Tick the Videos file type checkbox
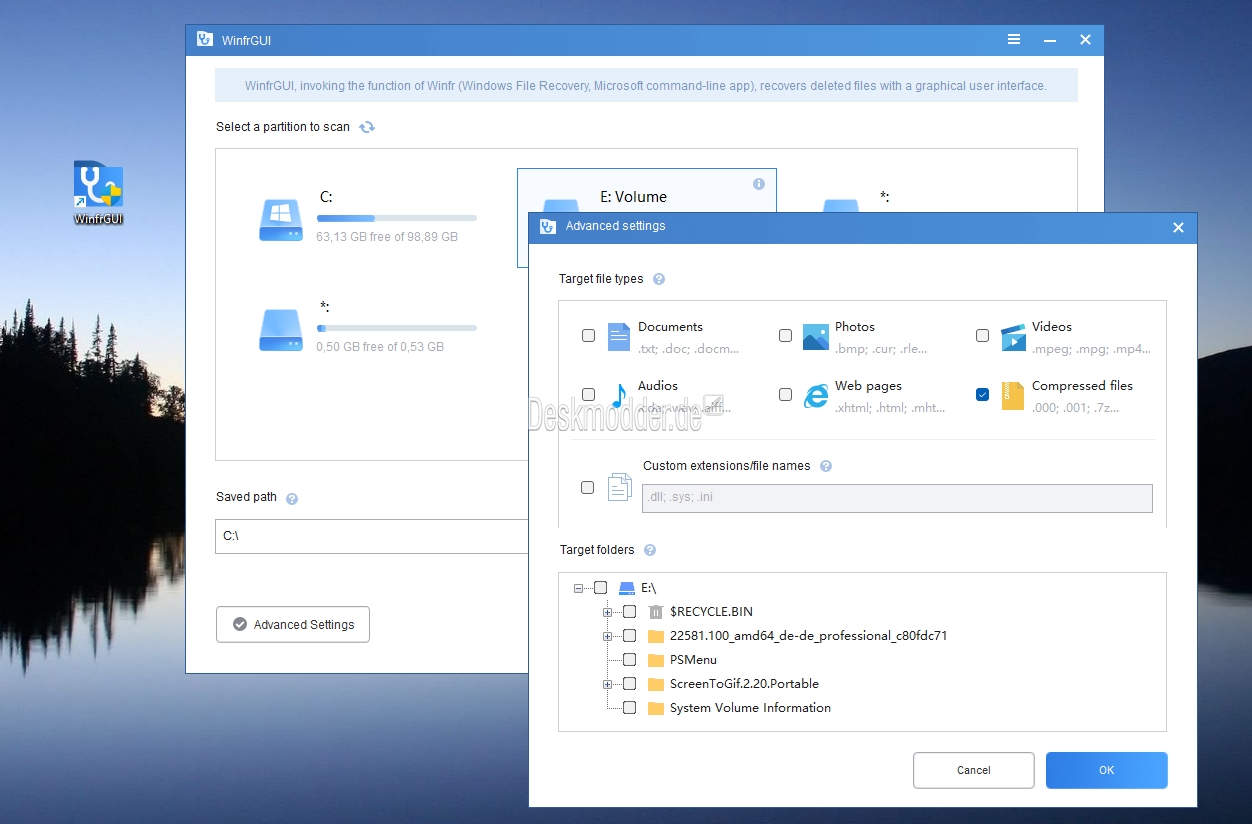This screenshot has height=824, width=1252. 982,336
